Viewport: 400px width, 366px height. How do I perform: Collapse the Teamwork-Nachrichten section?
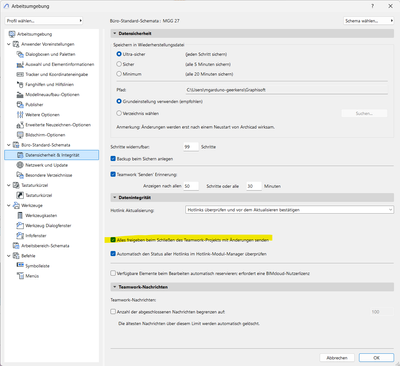115,287
